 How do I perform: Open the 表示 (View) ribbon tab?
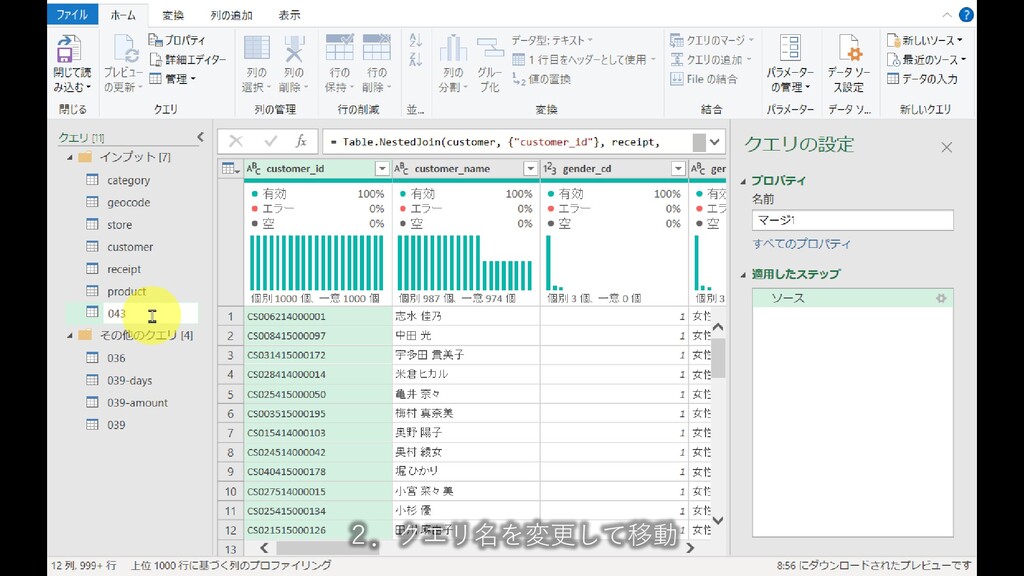coord(289,15)
